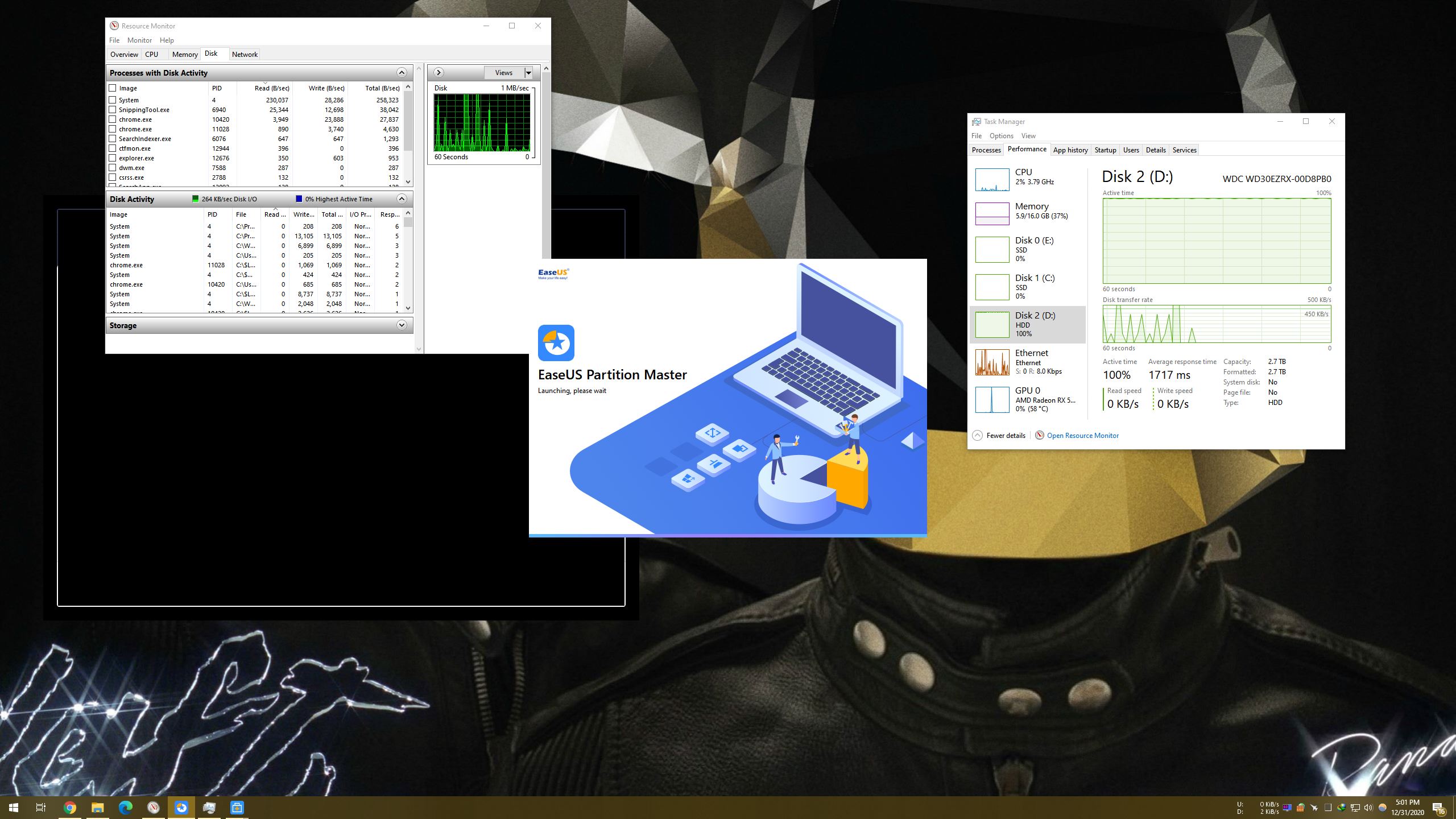Tick the SnippingTool.exe checkbox
This screenshot has height=819, width=1456.
coord(113,110)
